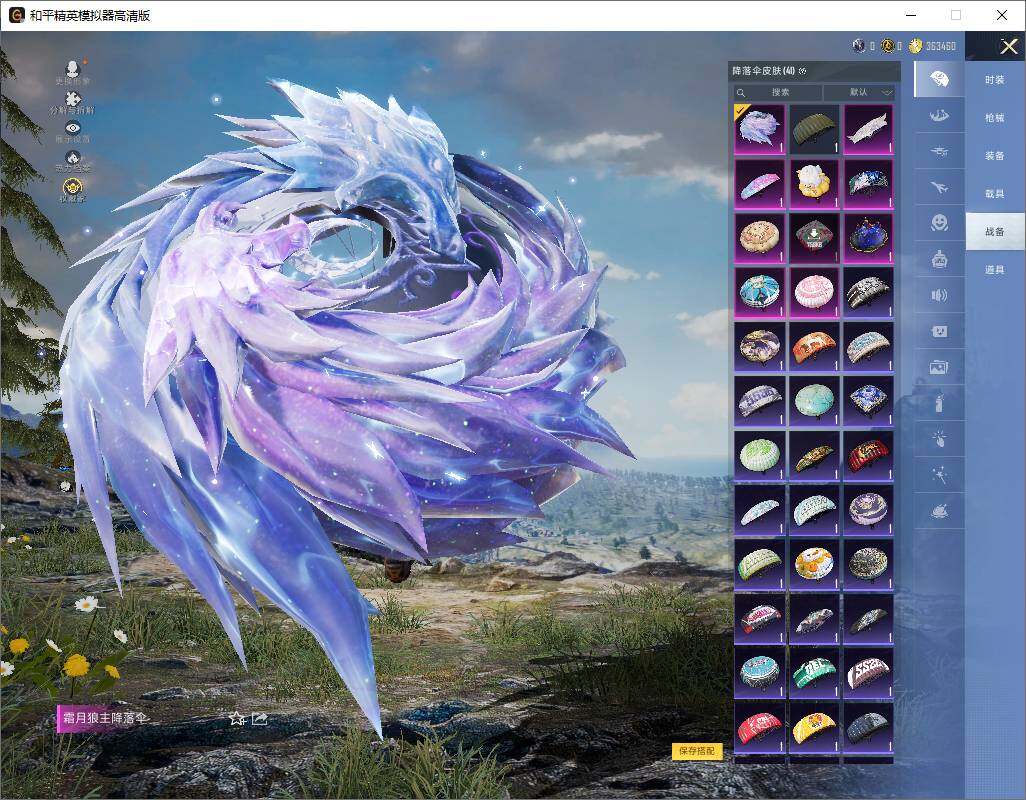Open the chat bubble sticker category icon

(x=939, y=332)
